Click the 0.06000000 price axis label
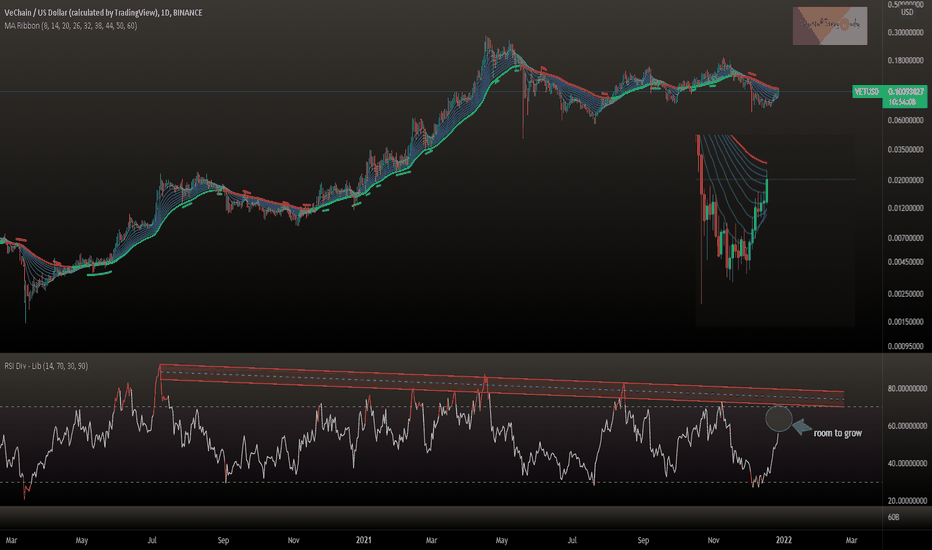 pyautogui.click(x=905, y=121)
